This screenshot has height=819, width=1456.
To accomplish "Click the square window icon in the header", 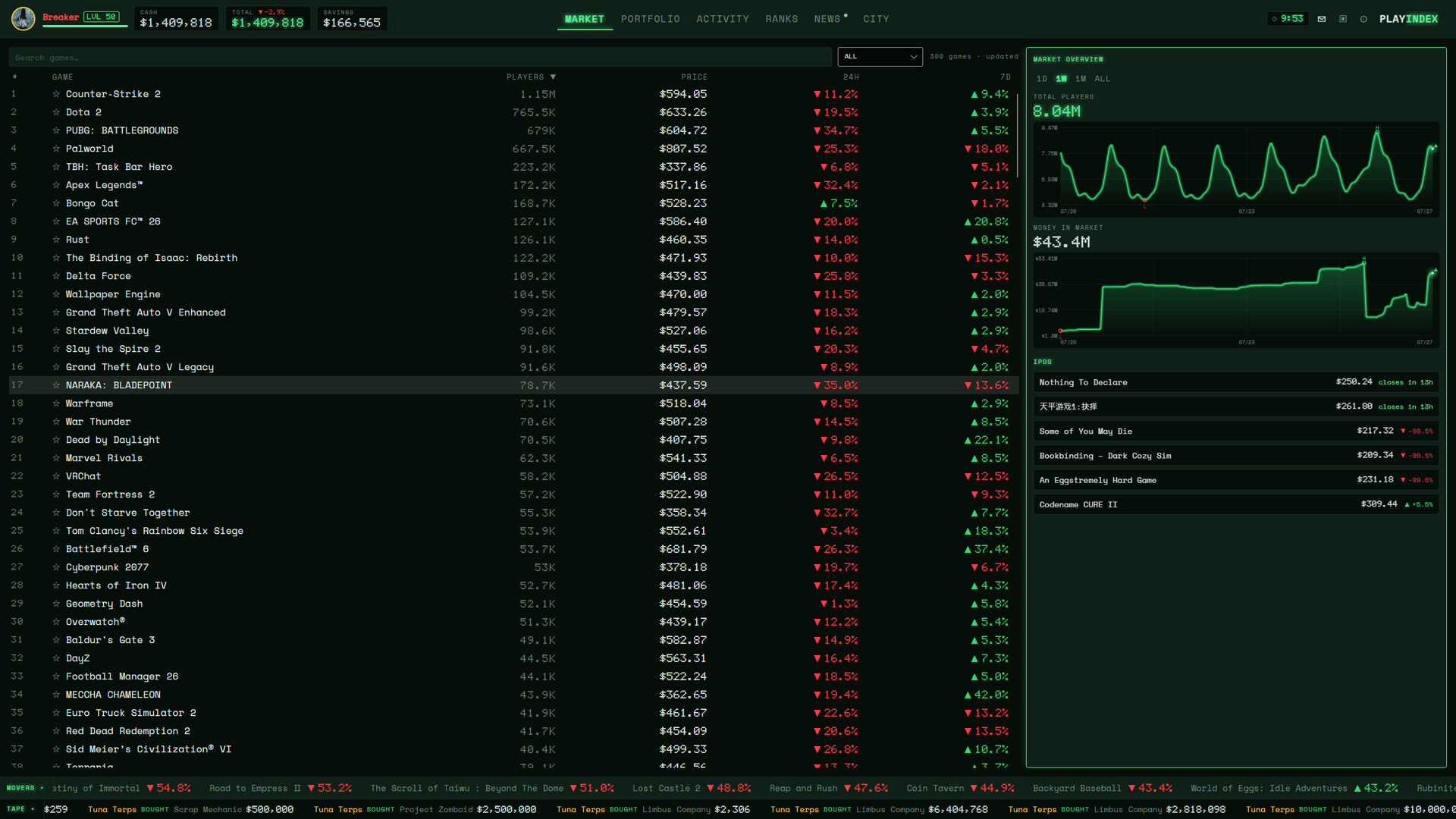I will coord(1343,19).
